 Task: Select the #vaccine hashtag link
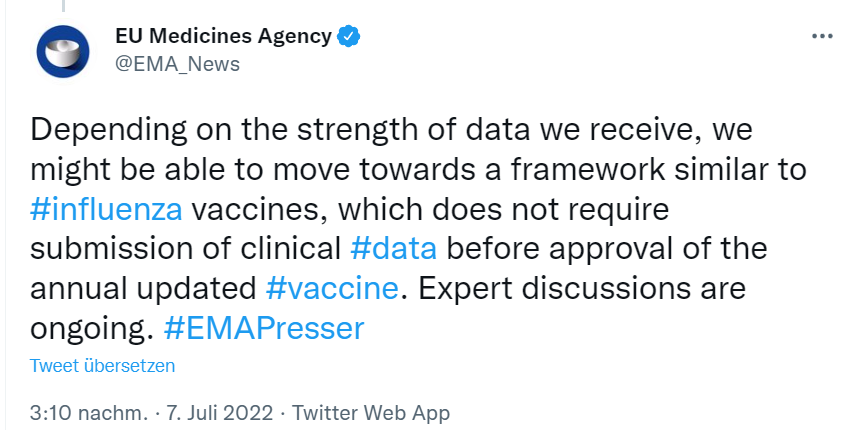tap(332, 288)
